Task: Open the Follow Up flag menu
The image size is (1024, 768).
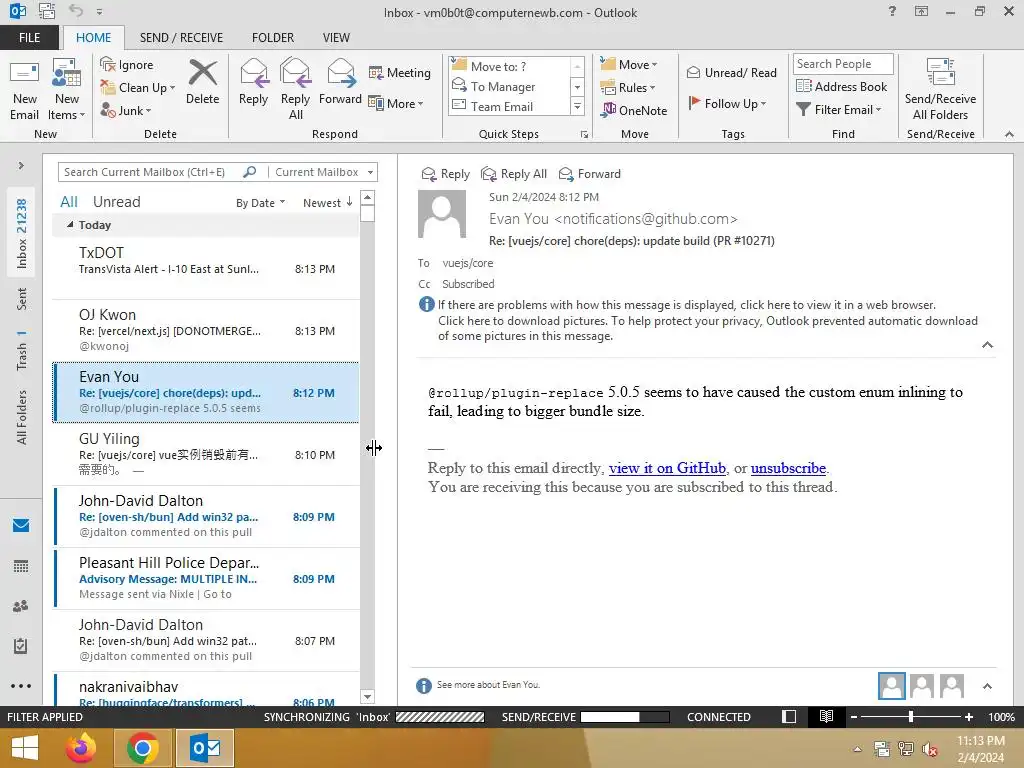Action: coord(727,103)
